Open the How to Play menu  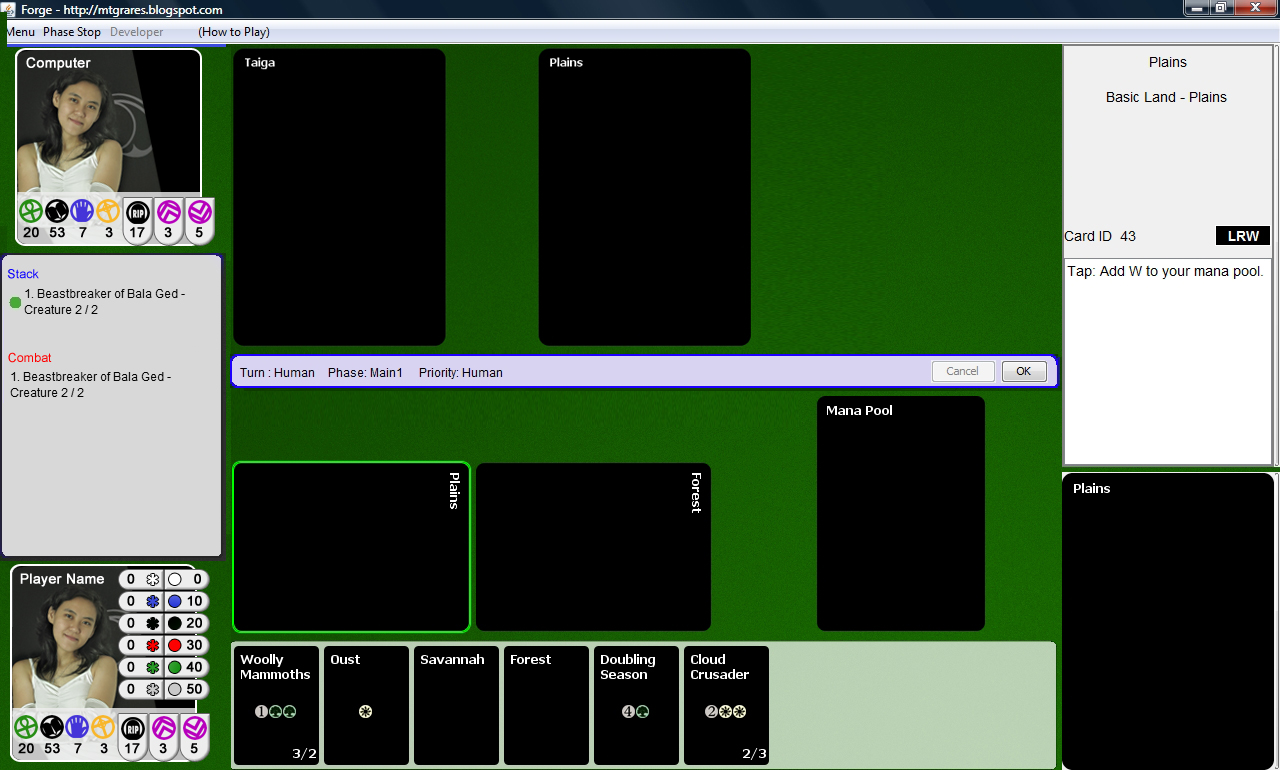[x=234, y=32]
